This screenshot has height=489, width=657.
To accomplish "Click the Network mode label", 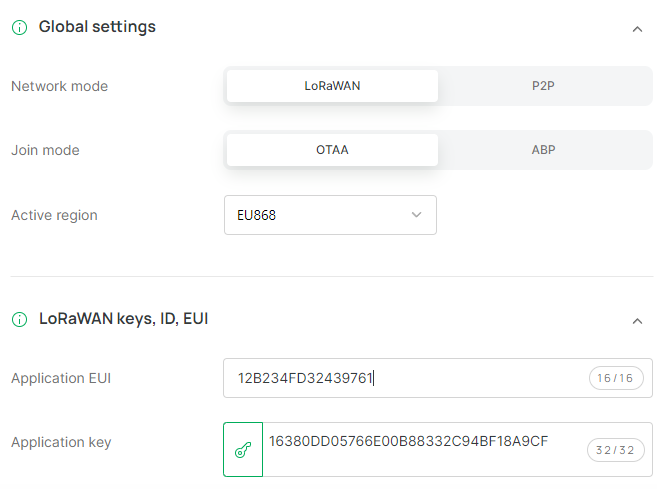I will point(59,86).
